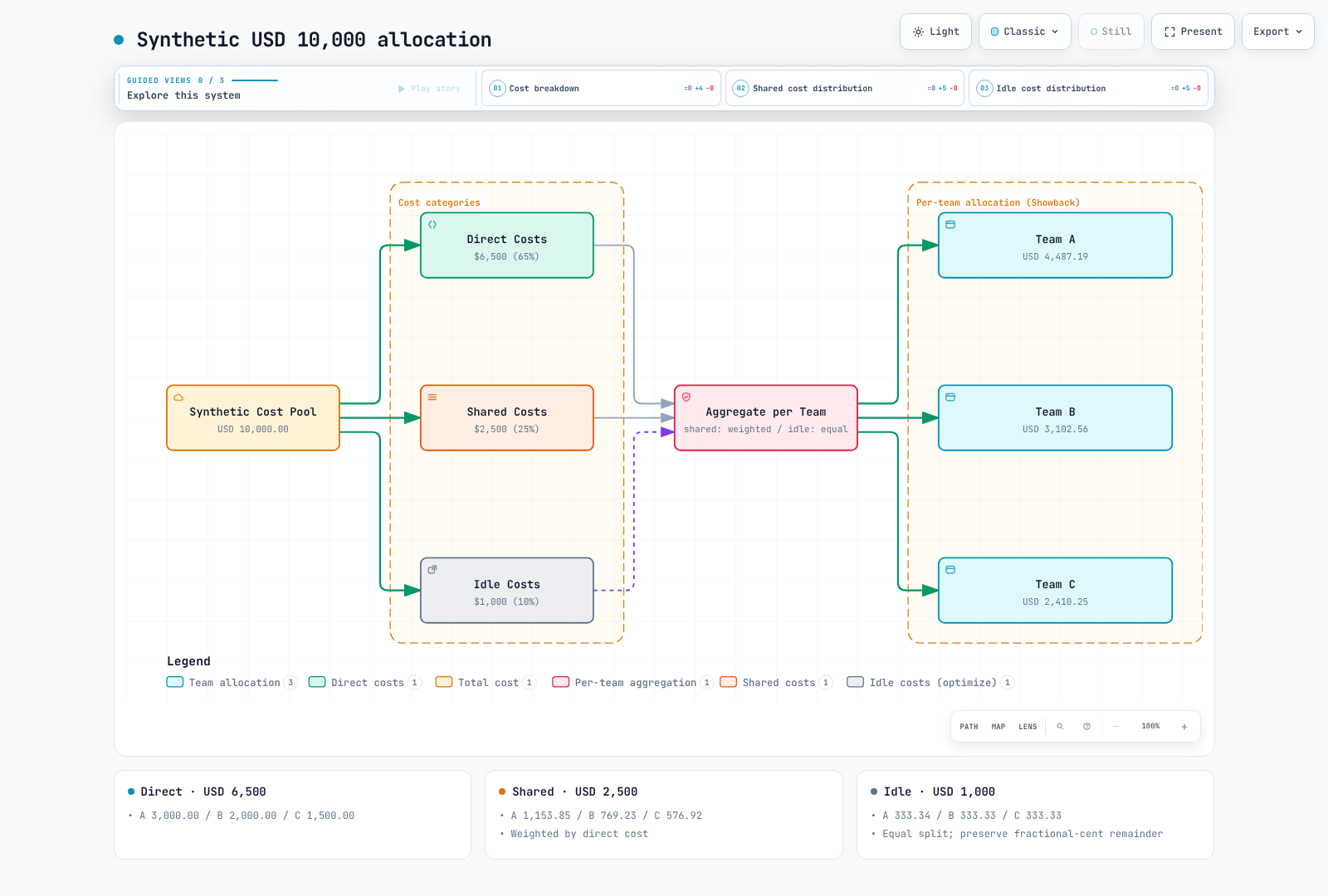Click the code icon on Direct Costs node
The height and width of the screenshot is (896, 1328).
coord(432,225)
